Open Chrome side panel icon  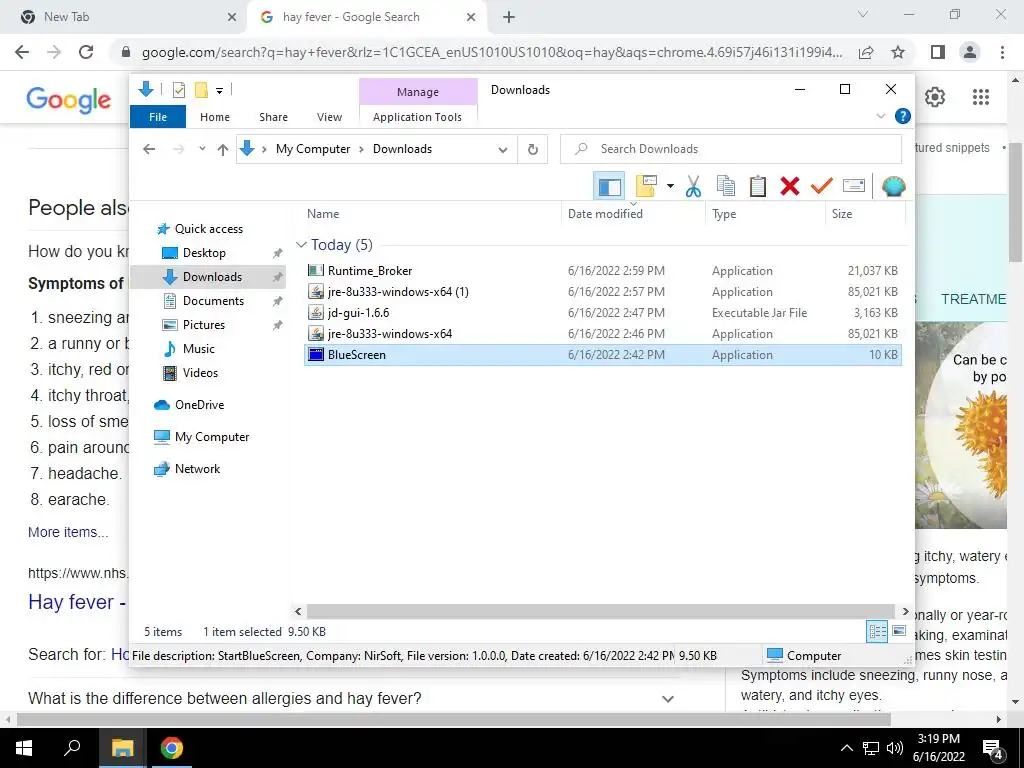point(938,52)
